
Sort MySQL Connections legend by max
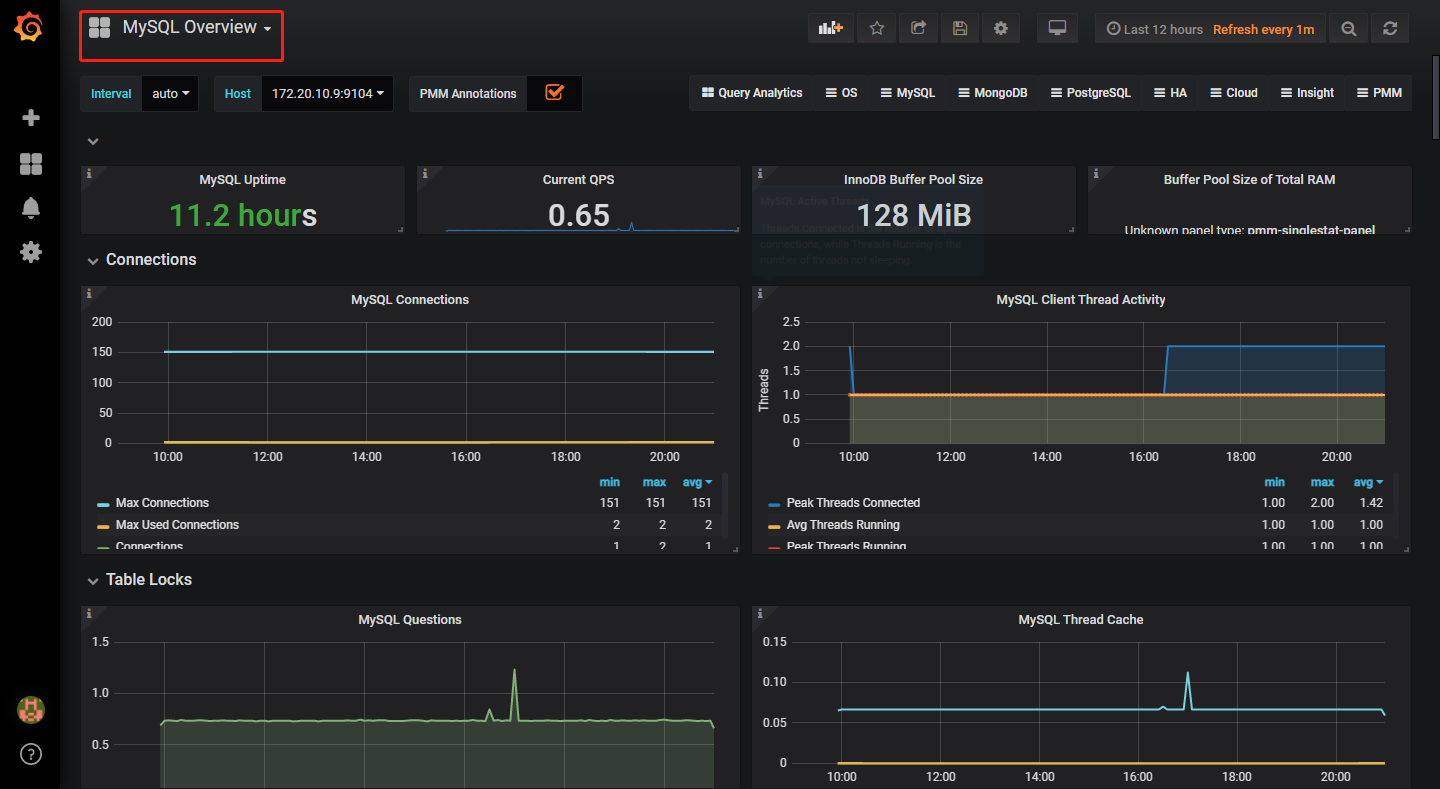[x=654, y=482]
